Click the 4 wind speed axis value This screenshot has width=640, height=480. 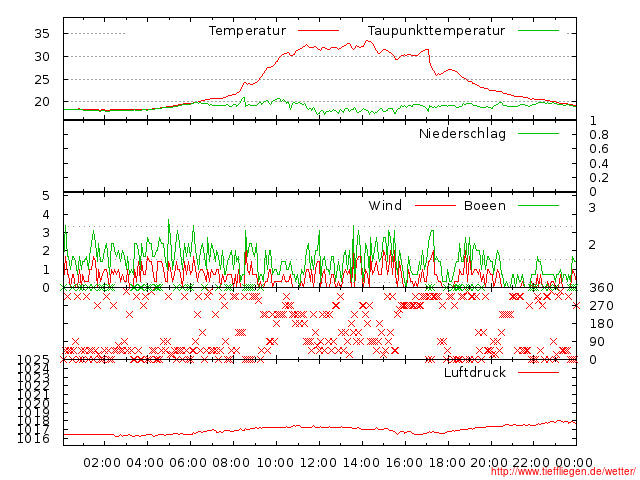point(46,214)
